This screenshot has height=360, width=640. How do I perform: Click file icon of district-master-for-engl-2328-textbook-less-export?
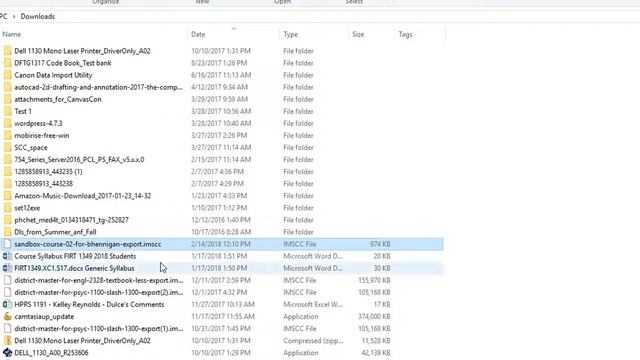(x=7, y=280)
